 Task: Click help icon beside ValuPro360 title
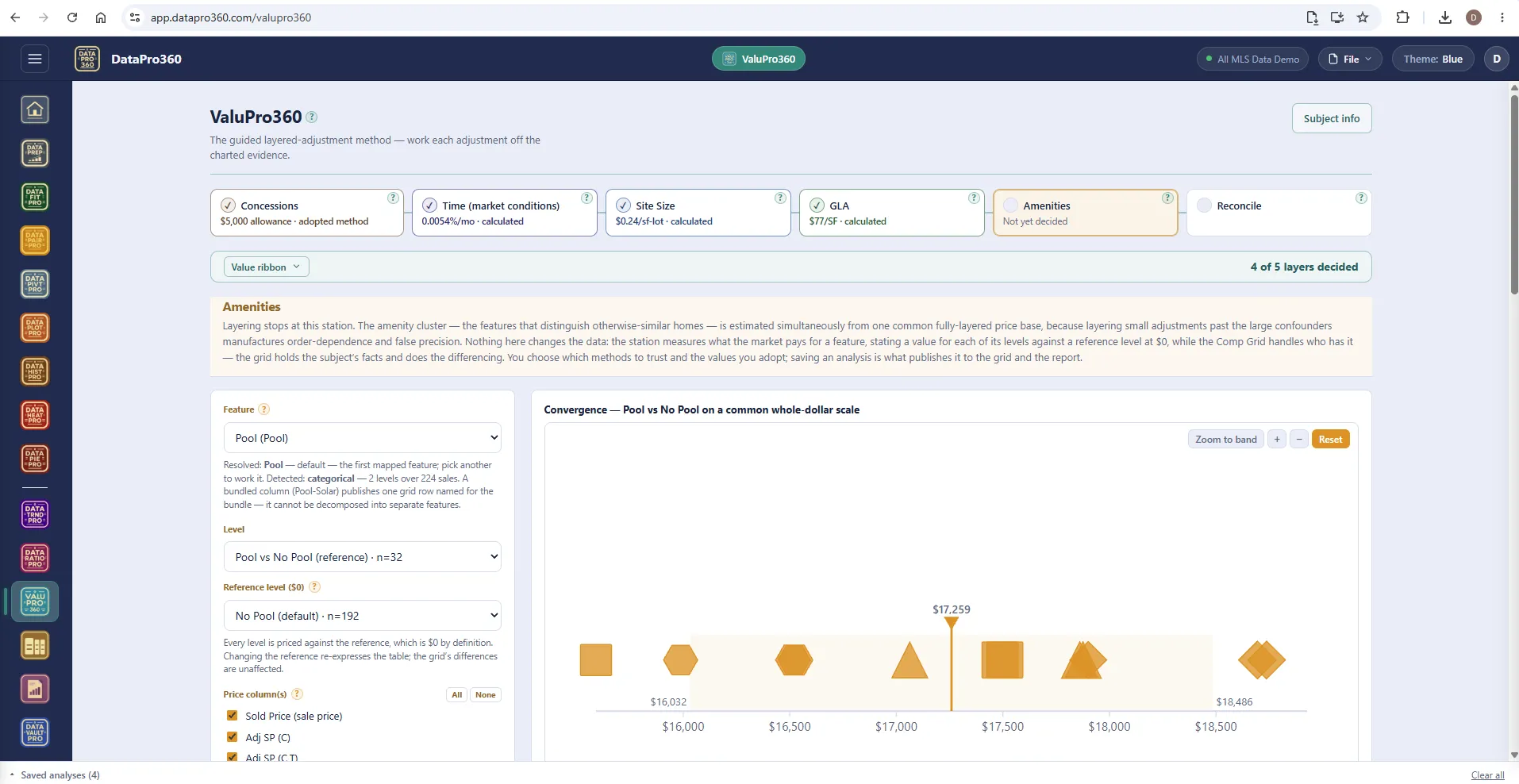(312, 117)
